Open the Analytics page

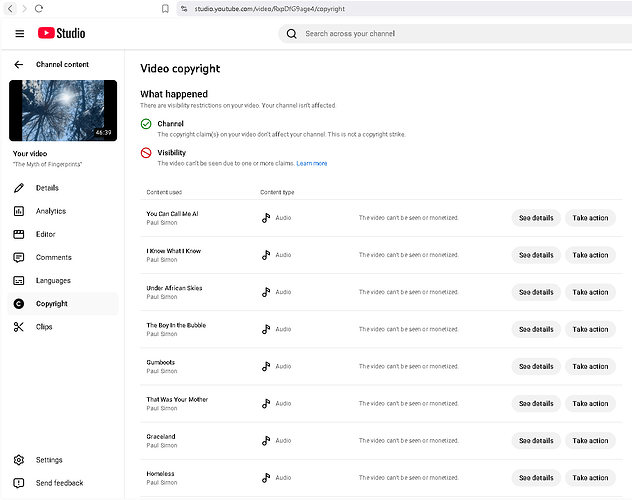50,211
